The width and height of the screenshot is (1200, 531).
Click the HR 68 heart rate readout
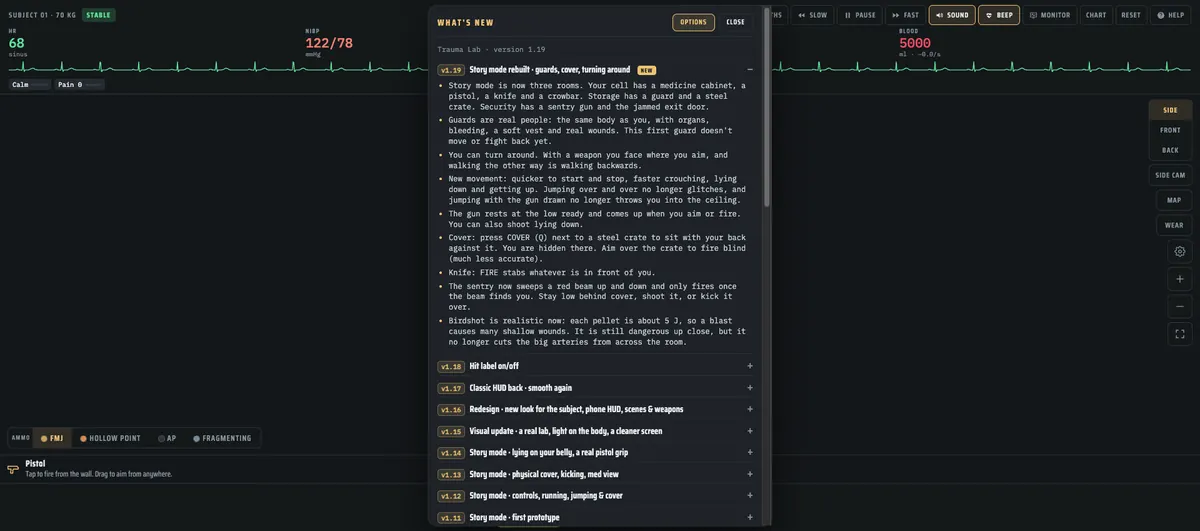pos(17,43)
